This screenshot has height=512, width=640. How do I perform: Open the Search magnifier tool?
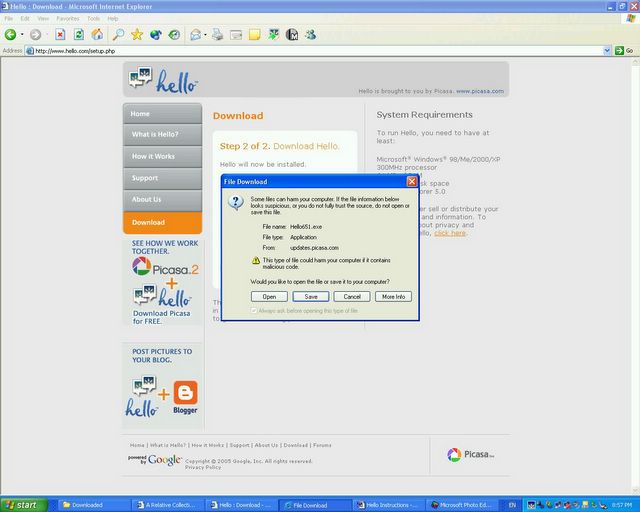[x=118, y=35]
